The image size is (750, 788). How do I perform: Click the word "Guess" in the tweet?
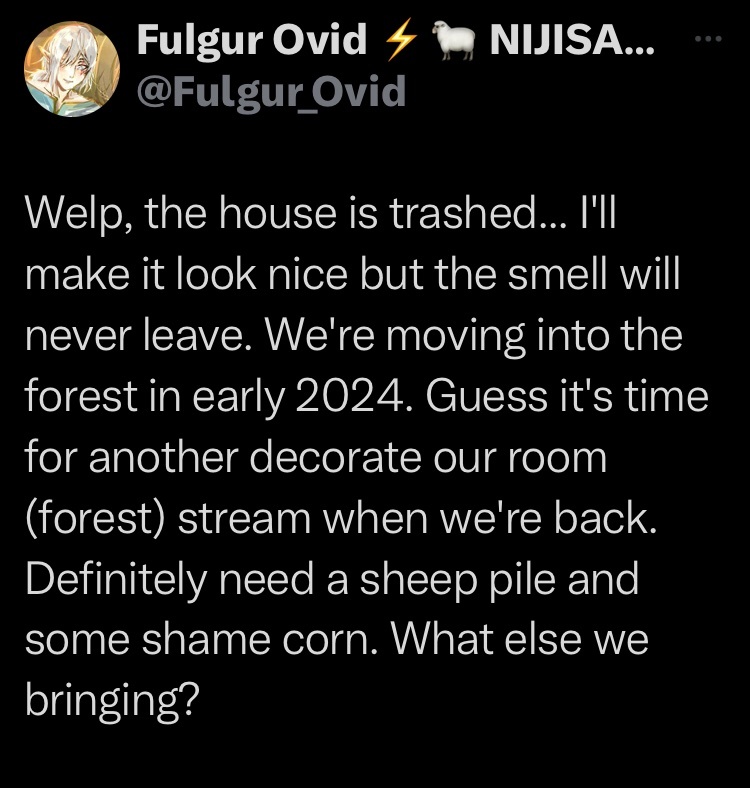point(486,396)
